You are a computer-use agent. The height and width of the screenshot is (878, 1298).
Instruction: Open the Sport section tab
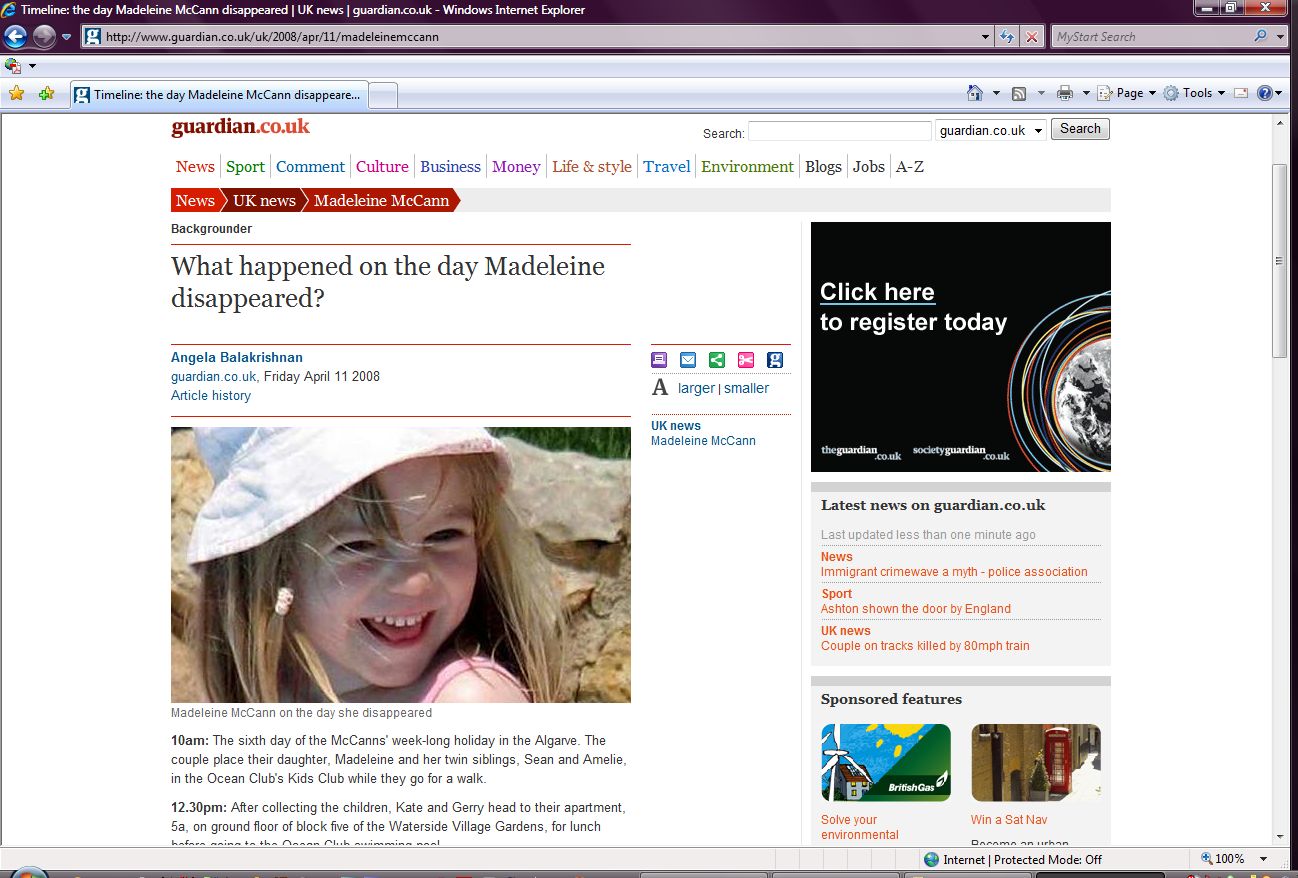pyautogui.click(x=245, y=167)
